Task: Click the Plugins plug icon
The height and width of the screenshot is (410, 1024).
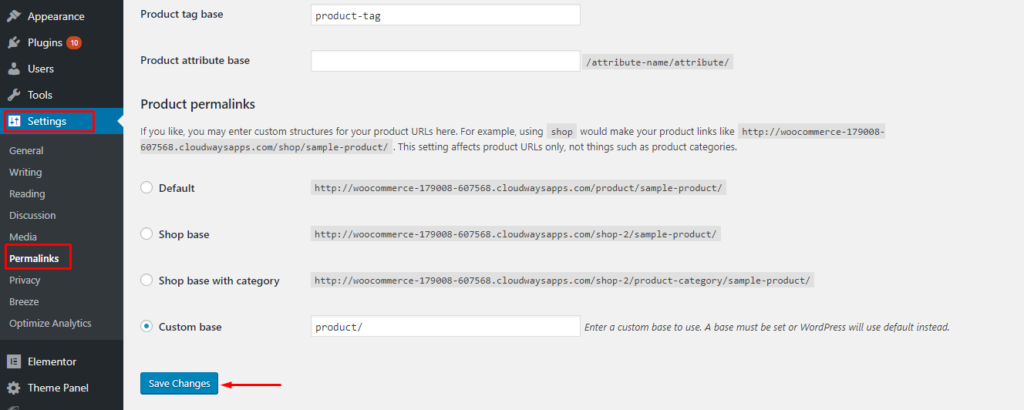Action: pyautogui.click(x=14, y=43)
